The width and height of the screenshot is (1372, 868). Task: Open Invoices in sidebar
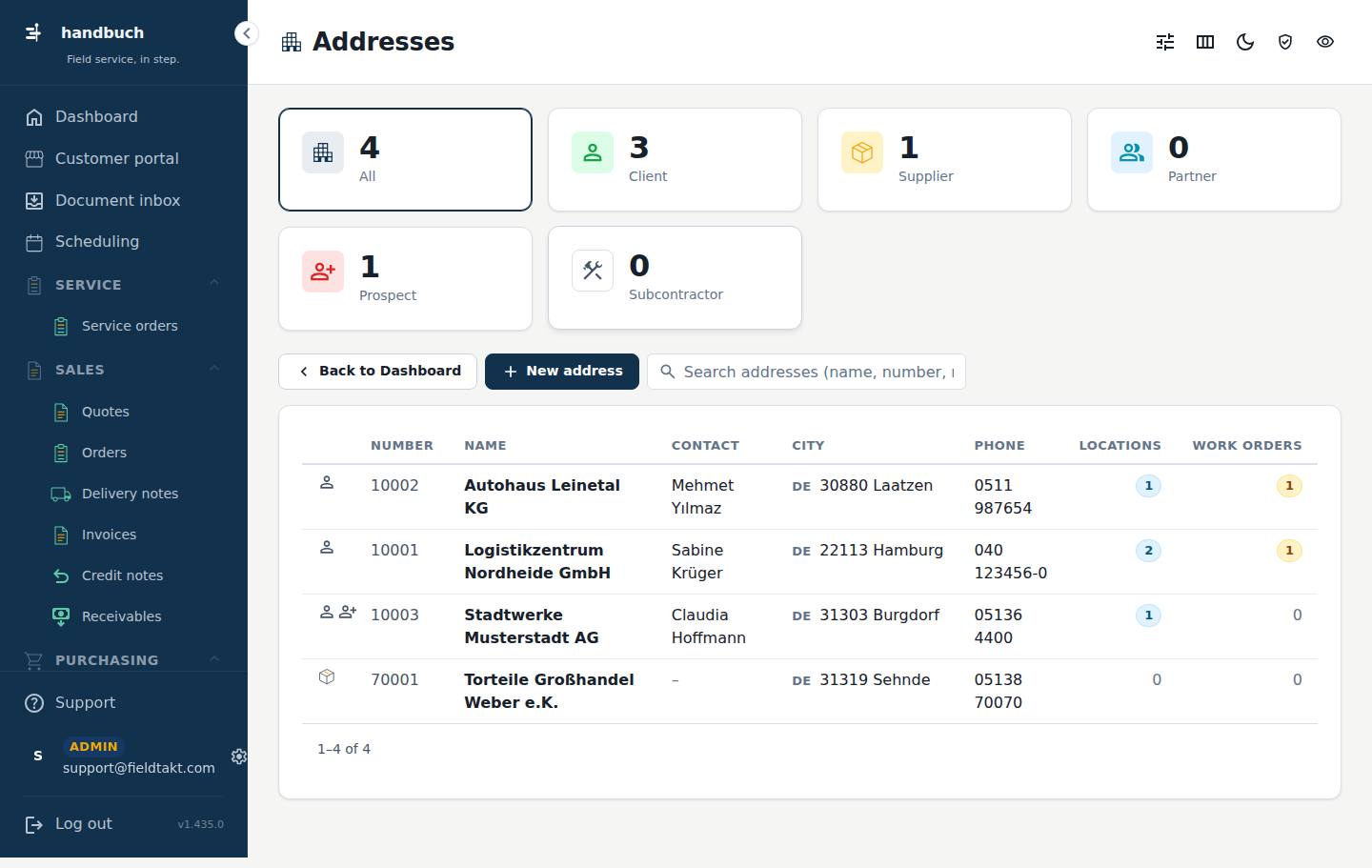coord(137,535)
